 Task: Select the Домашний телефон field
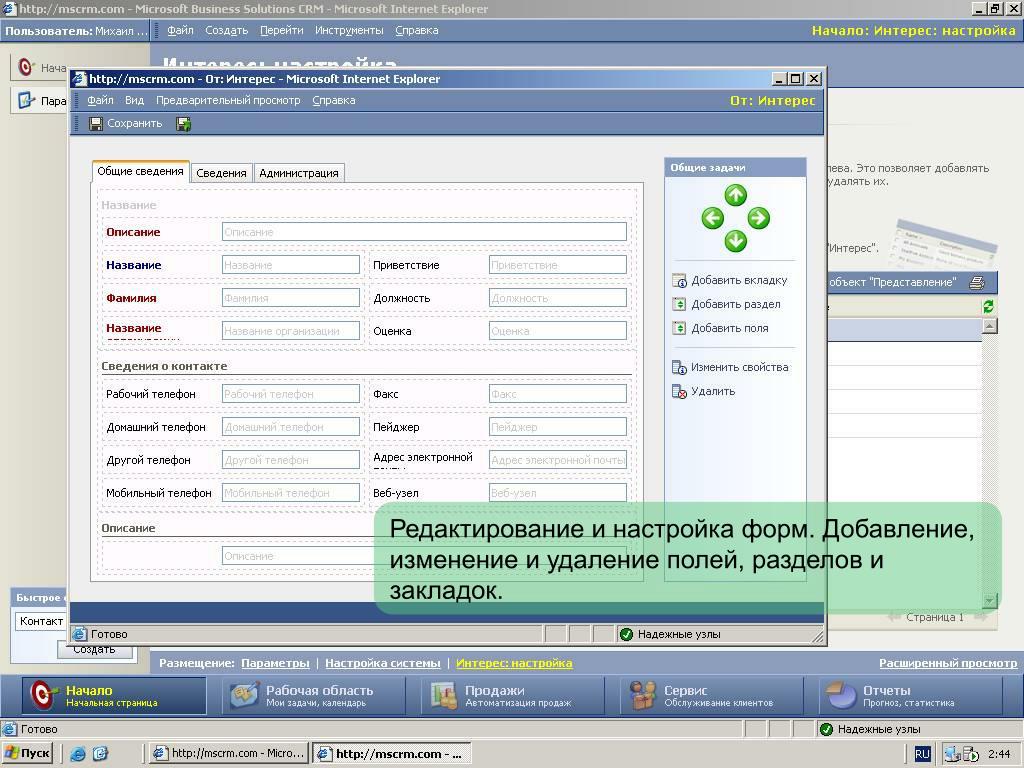pyautogui.click(x=291, y=427)
